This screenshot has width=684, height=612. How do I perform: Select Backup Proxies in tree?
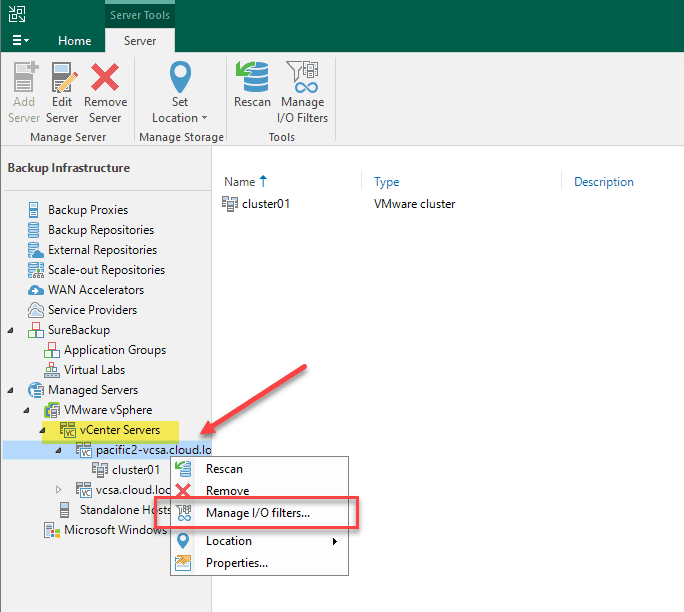coord(87,210)
